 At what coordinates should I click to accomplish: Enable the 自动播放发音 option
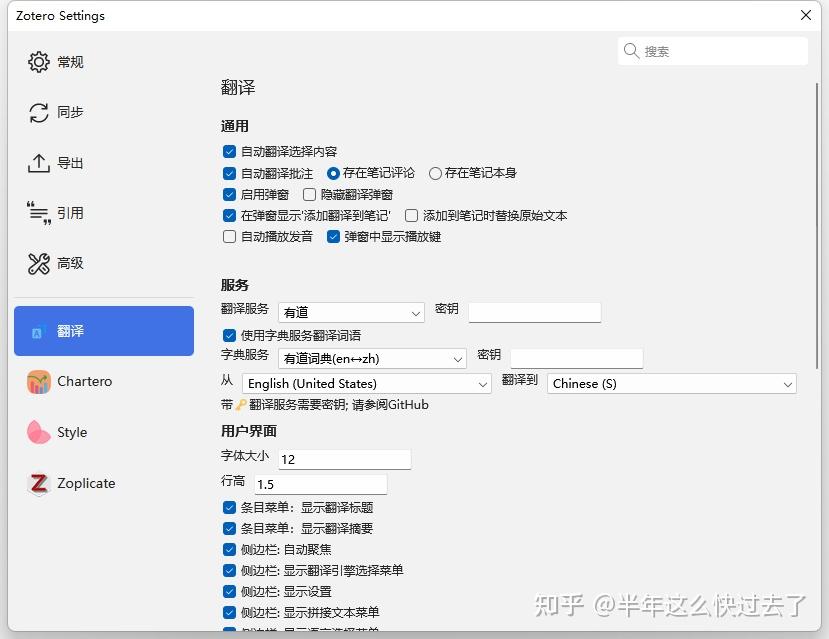point(229,237)
